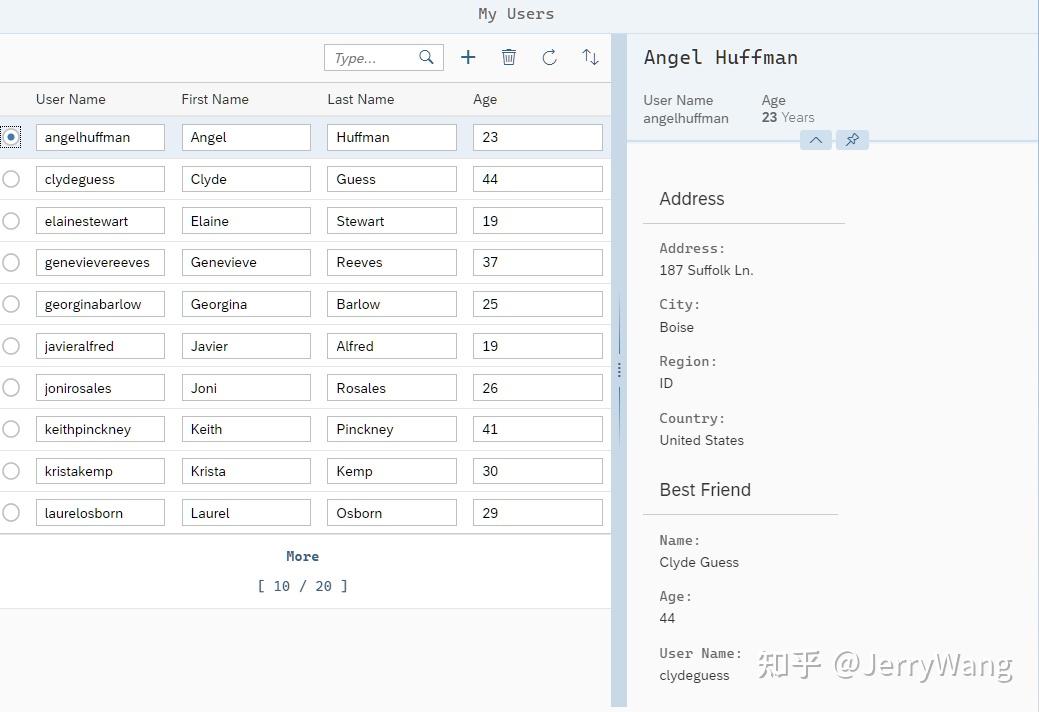Edit the first name field Clyde

tap(246, 179)
